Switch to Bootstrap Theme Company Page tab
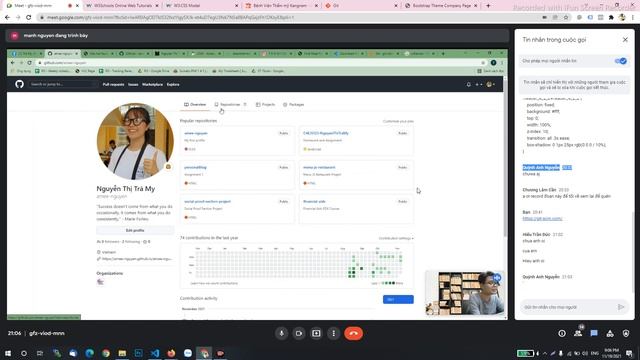This screenshot has height=360, width=640. [x=441, y=6]
